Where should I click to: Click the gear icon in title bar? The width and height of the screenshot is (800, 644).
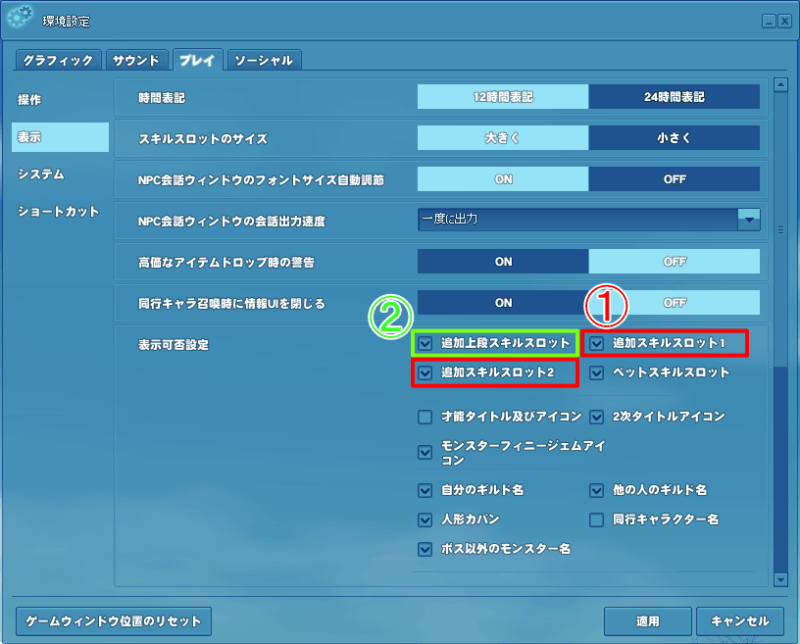(x=20, y=18)
